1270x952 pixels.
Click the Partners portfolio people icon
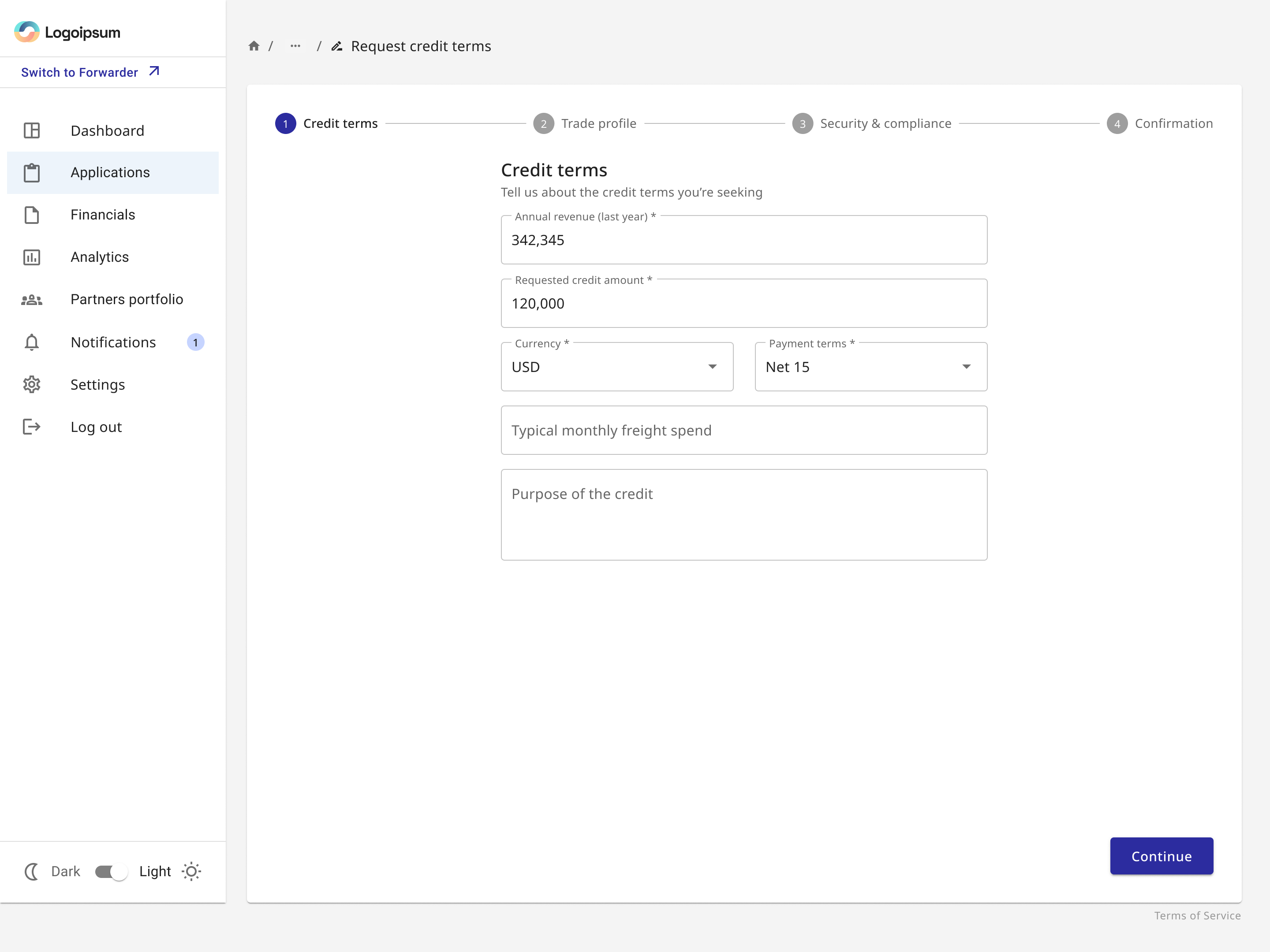pos(32,300)
